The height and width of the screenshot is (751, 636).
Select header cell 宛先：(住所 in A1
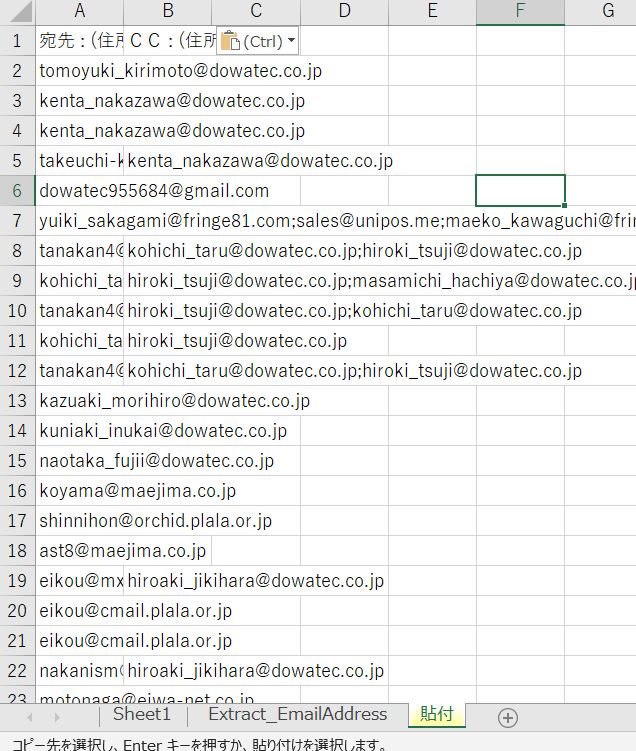(x=80, y=41)
